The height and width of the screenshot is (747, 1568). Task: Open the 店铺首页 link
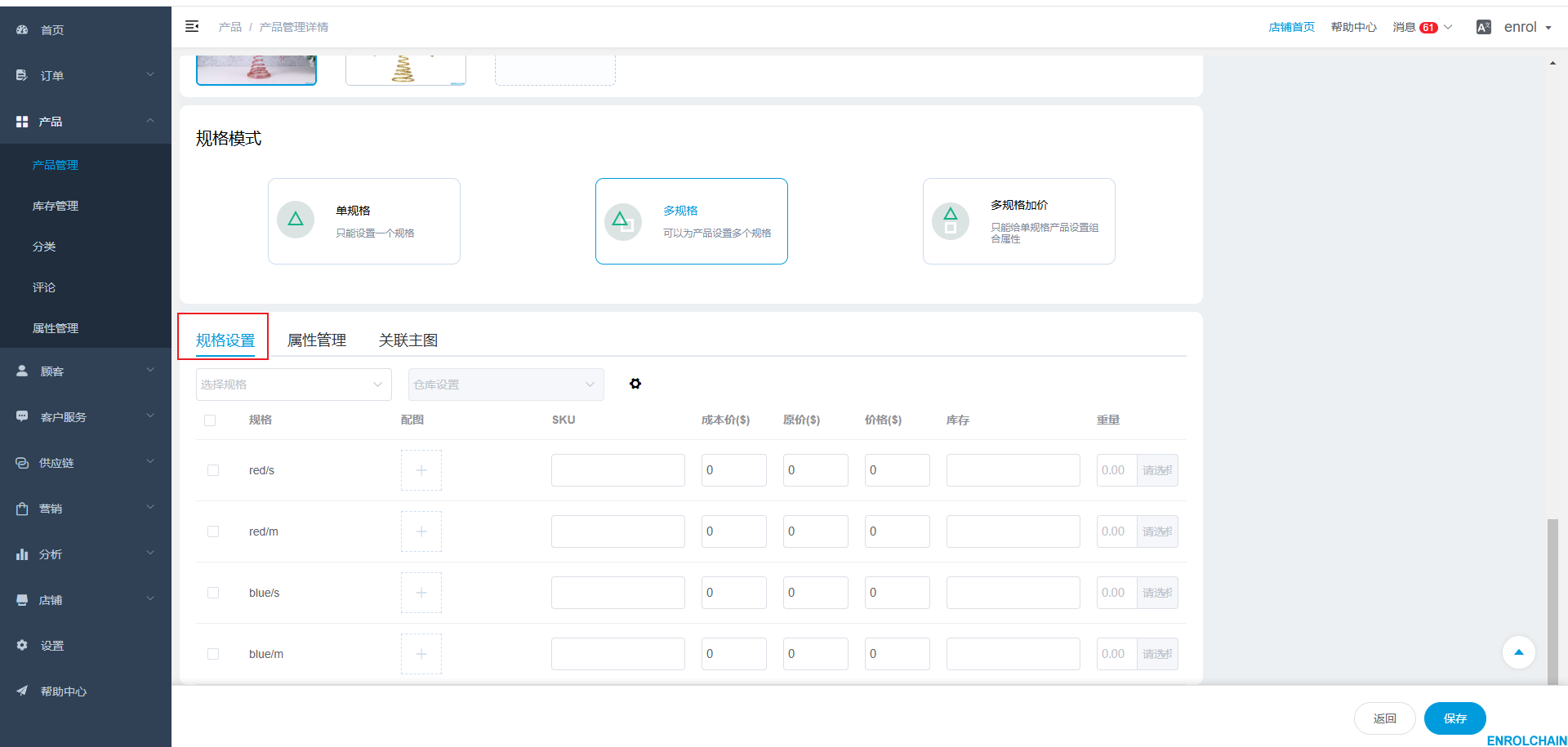click(x=1292, y=27)
